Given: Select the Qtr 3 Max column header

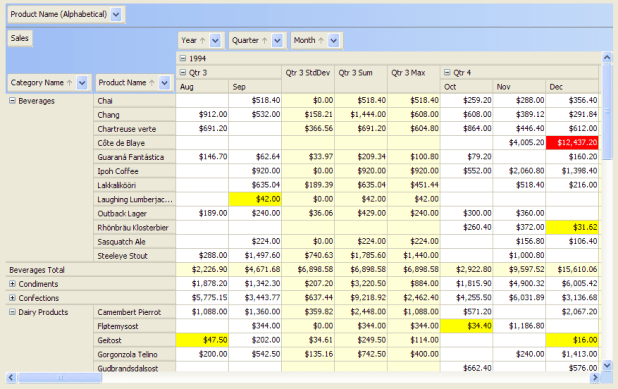Looking at the screenshot, I should [x=414, y=79].
